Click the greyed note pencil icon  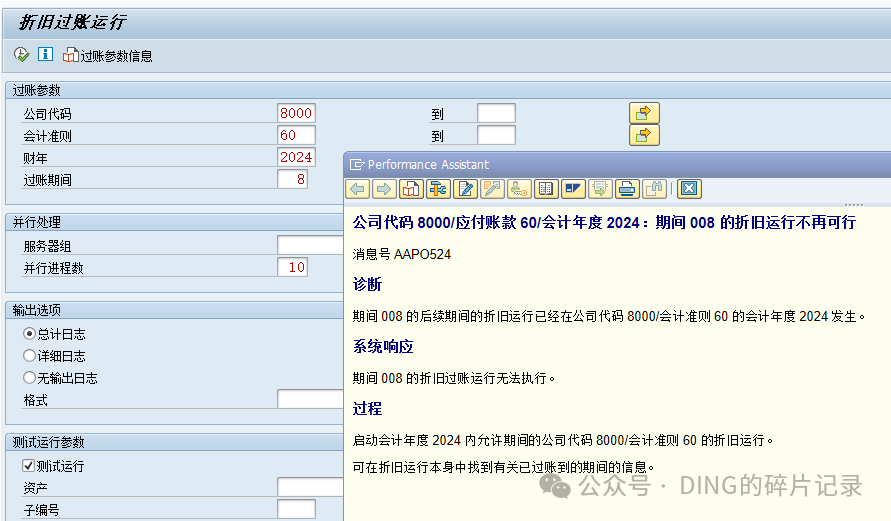tap(493, 189)
